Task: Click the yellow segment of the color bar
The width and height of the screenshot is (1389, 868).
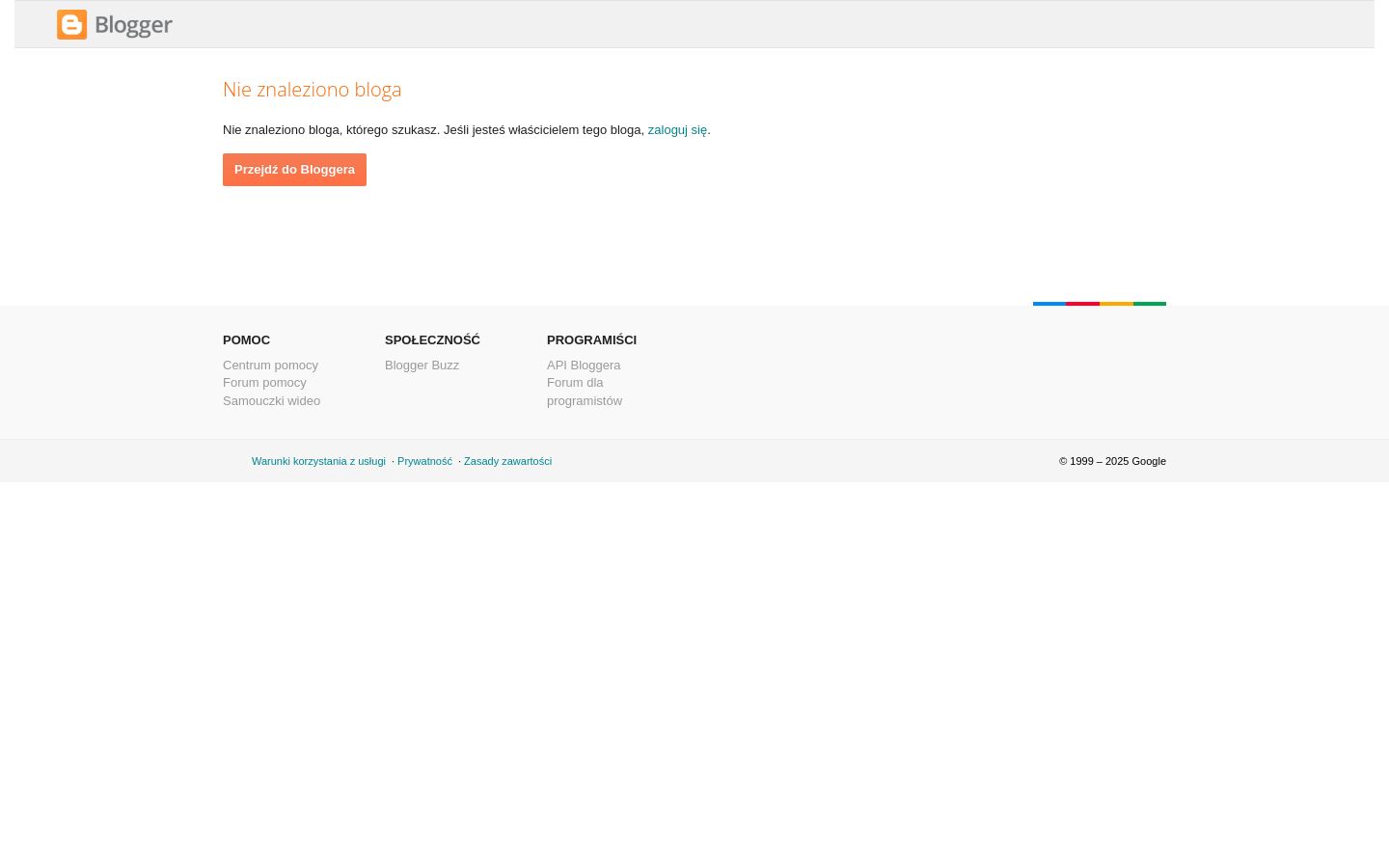Action: click(x=1116, y=304)
